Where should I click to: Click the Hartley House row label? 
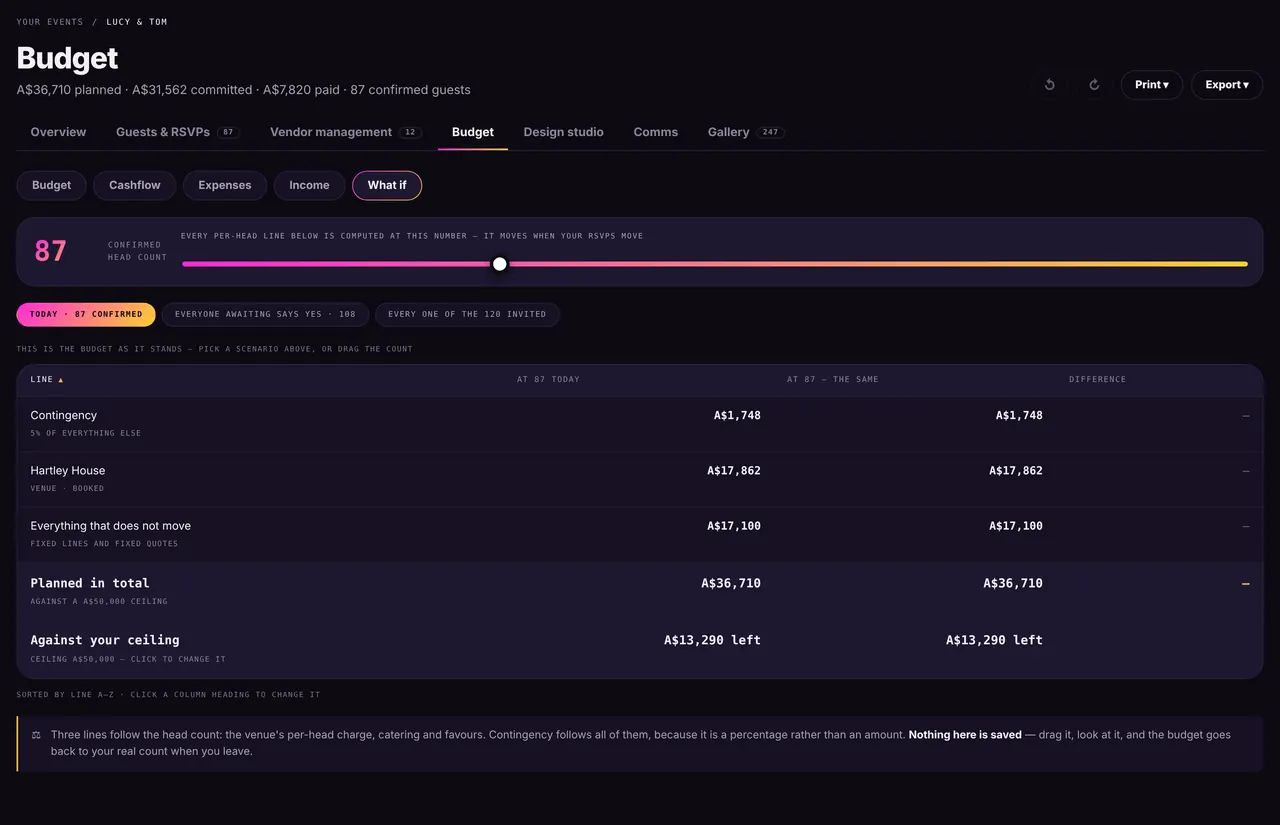click(x=68, y=470)
